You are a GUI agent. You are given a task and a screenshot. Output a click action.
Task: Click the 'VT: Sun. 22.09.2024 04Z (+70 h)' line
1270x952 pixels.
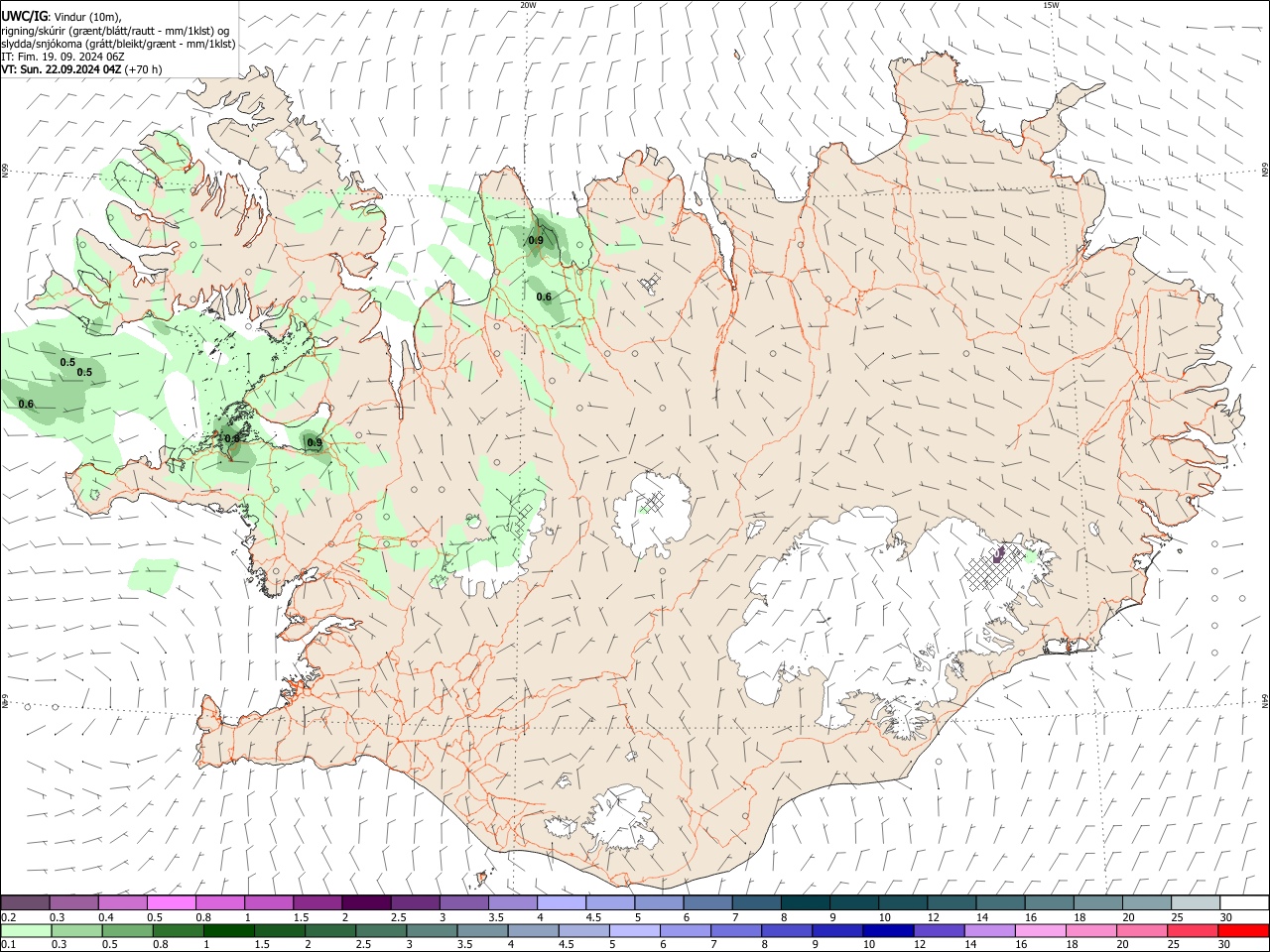tap(81, 69)
